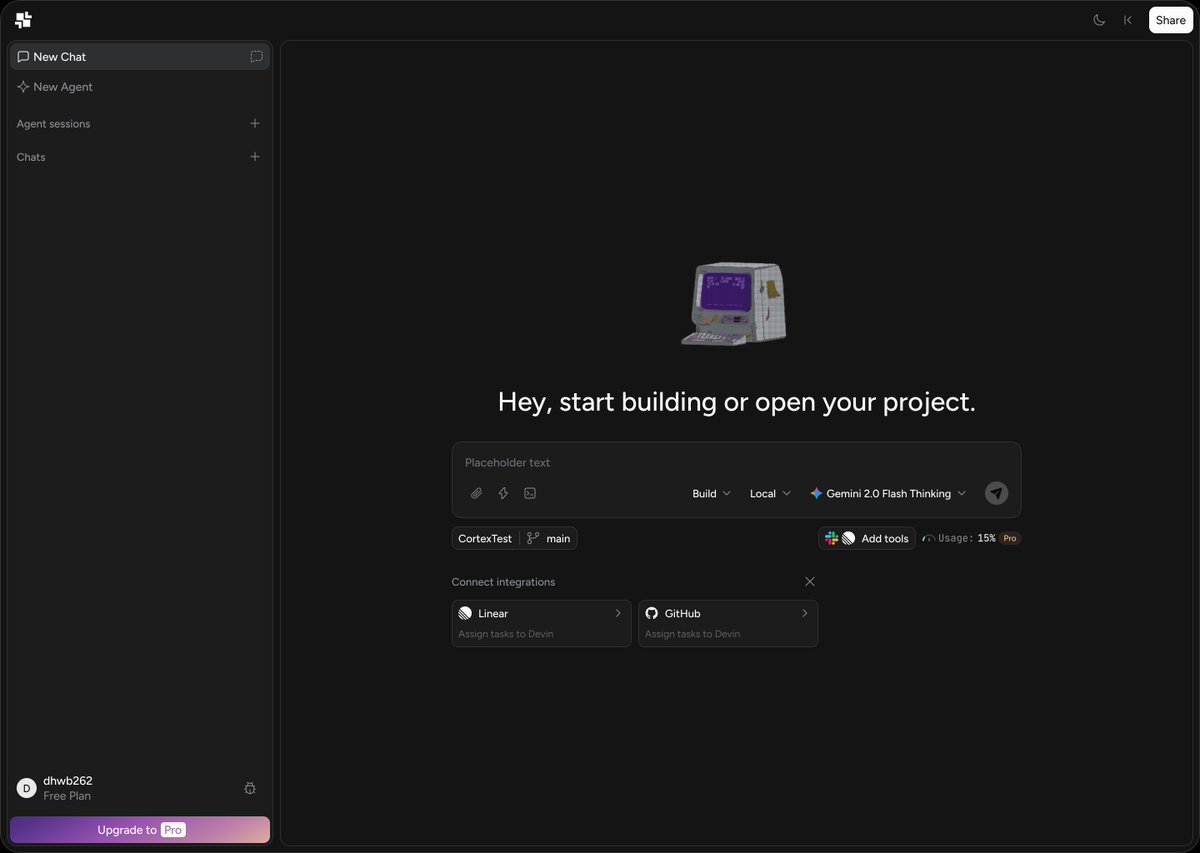Viewport: 1200px width, 853px height.
Task: Attach a file with the paperclip icon
Action: [x=477, y=493]
